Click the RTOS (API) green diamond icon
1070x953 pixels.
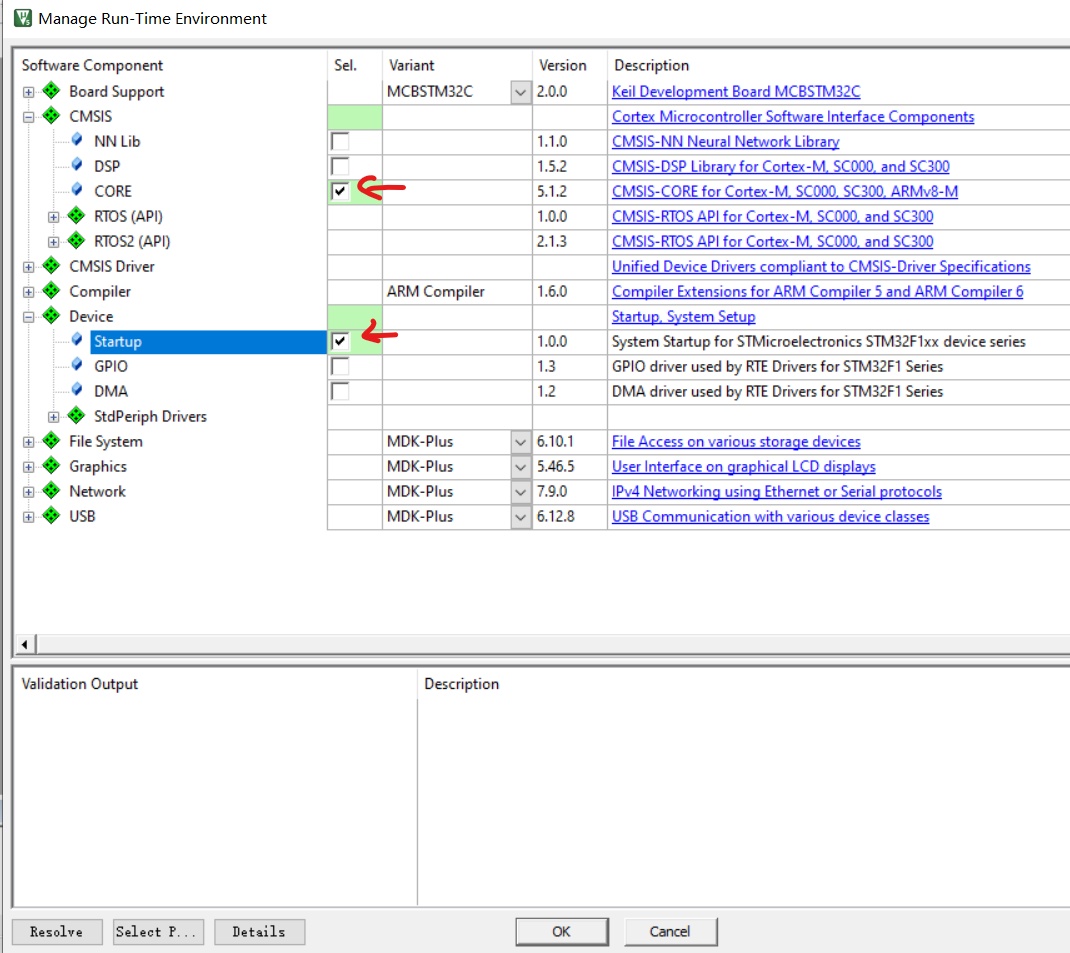[76, 216]
